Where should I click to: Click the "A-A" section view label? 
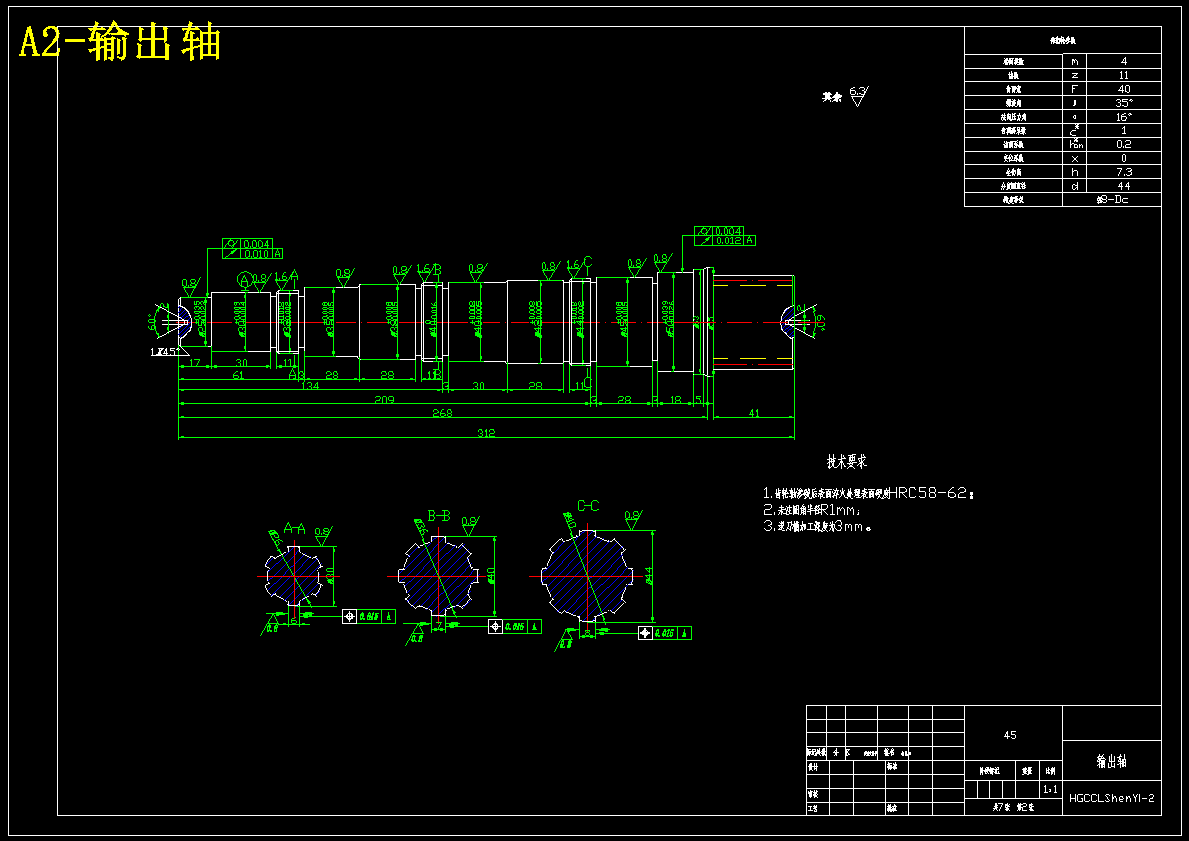tap(294, 528)
